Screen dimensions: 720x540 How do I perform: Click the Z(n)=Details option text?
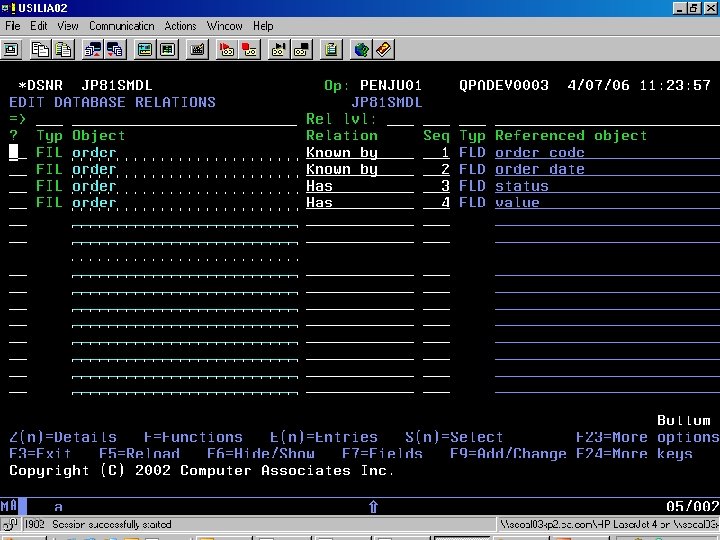click(x=63, y=437)
